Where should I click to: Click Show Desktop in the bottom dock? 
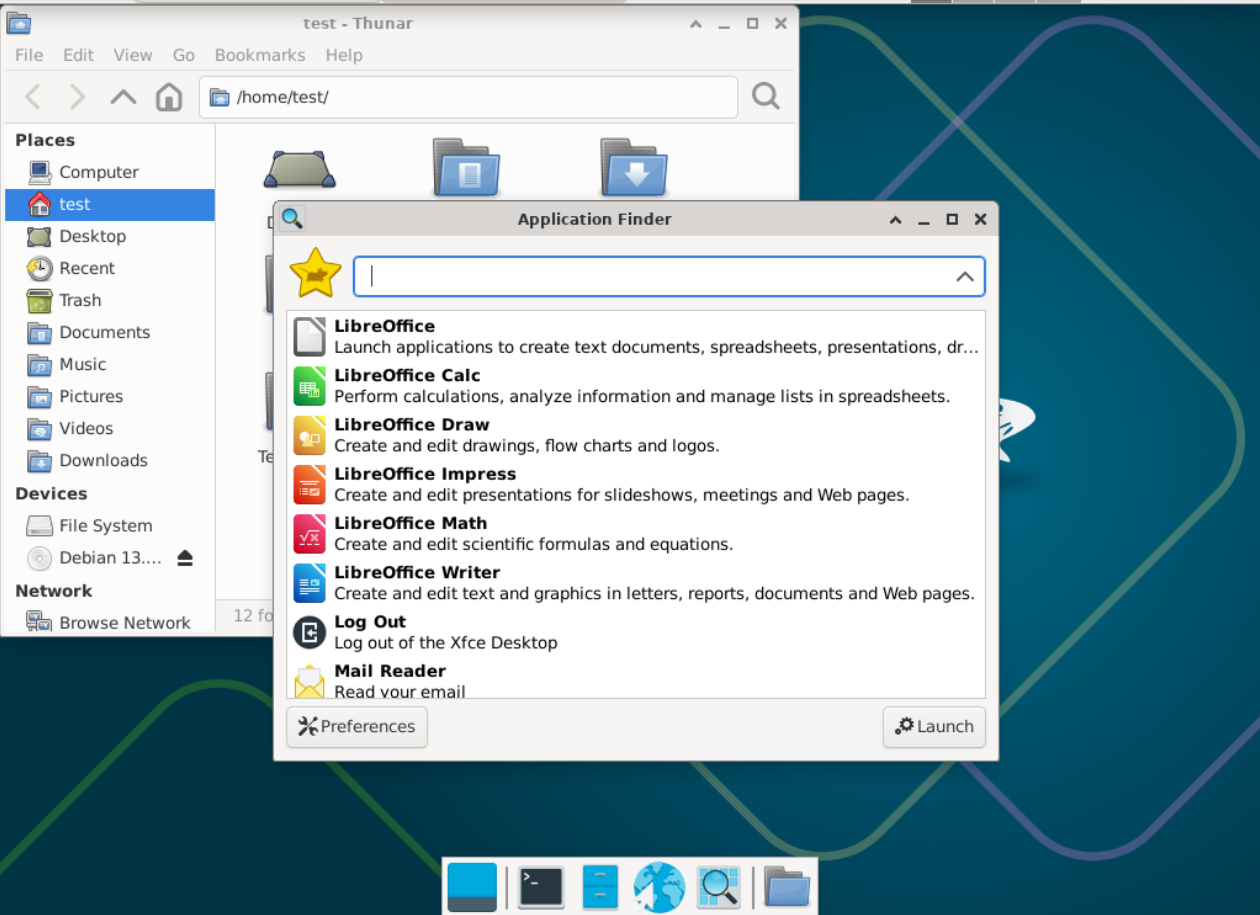tap(472, 886)
